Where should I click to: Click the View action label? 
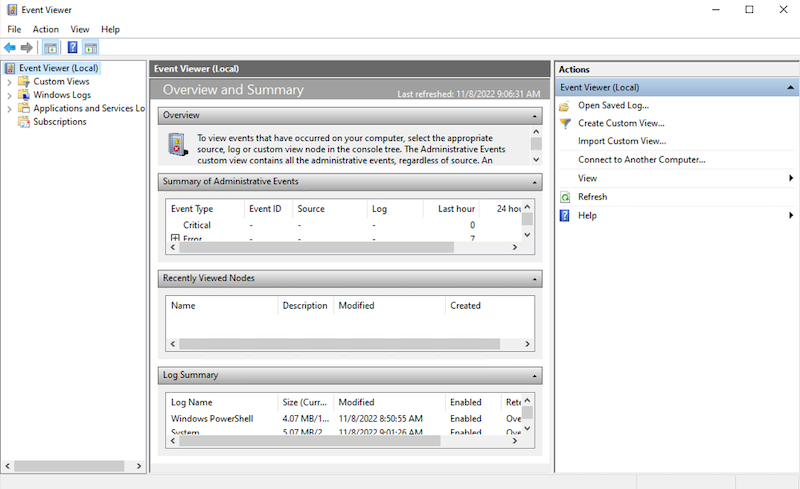click(x=587, y=178)
